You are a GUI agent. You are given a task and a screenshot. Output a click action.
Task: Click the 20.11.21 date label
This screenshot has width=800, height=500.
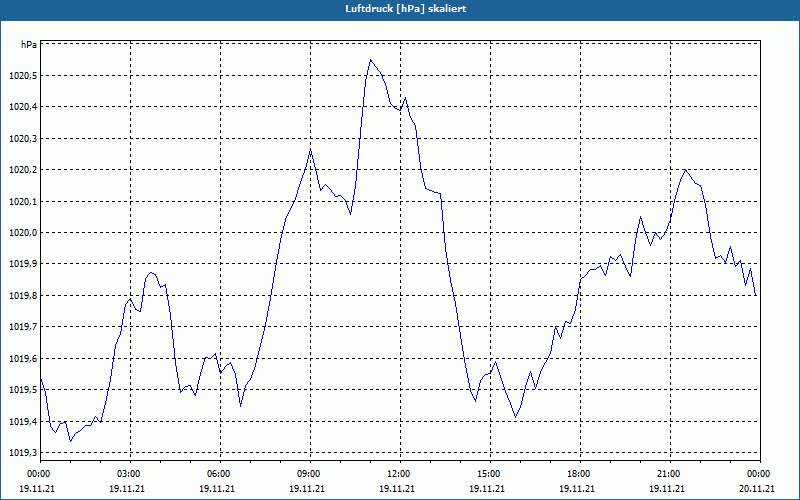tap(757, 488)
